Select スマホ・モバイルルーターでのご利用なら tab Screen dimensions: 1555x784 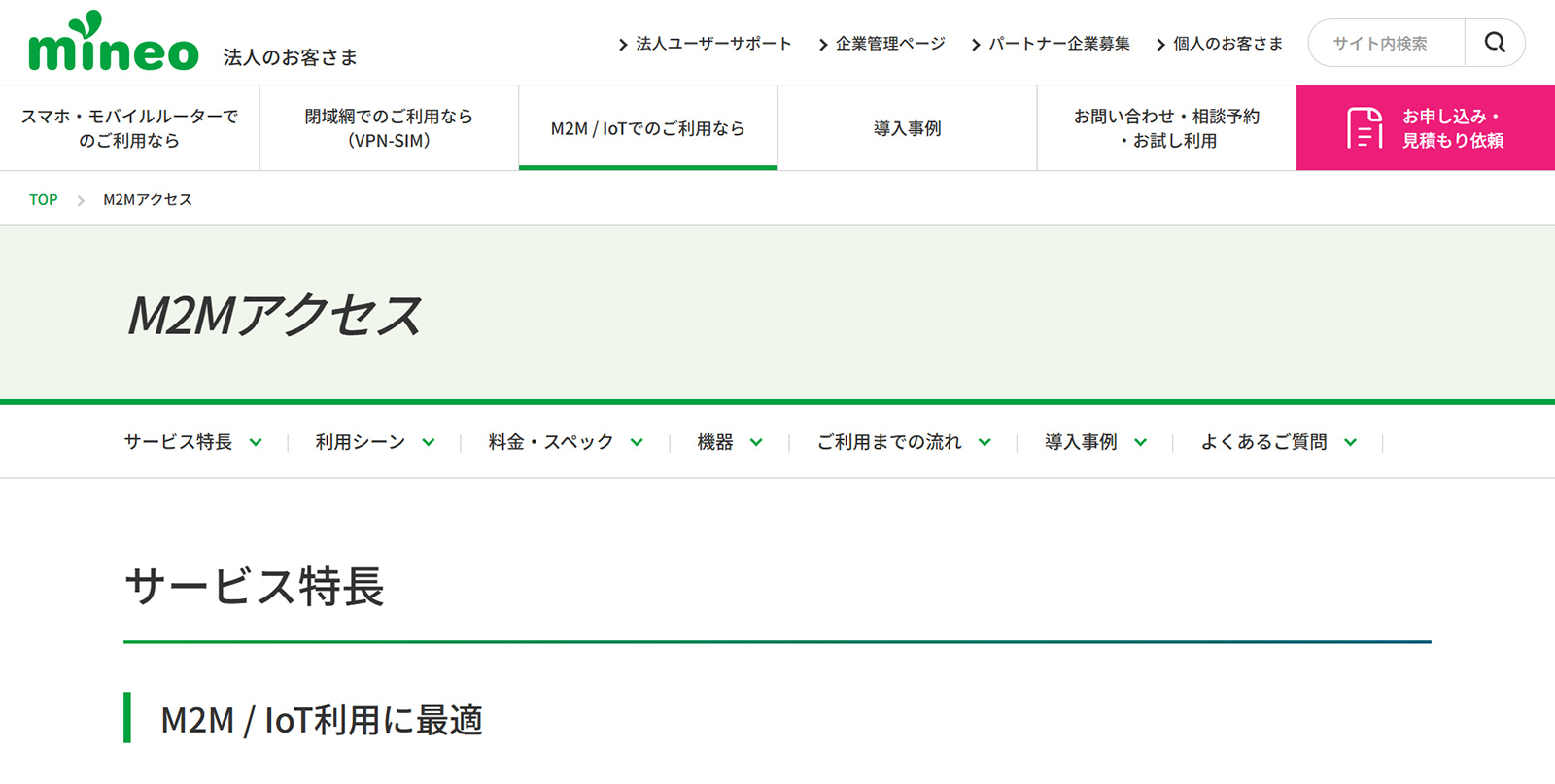click(x=129, y=128)
